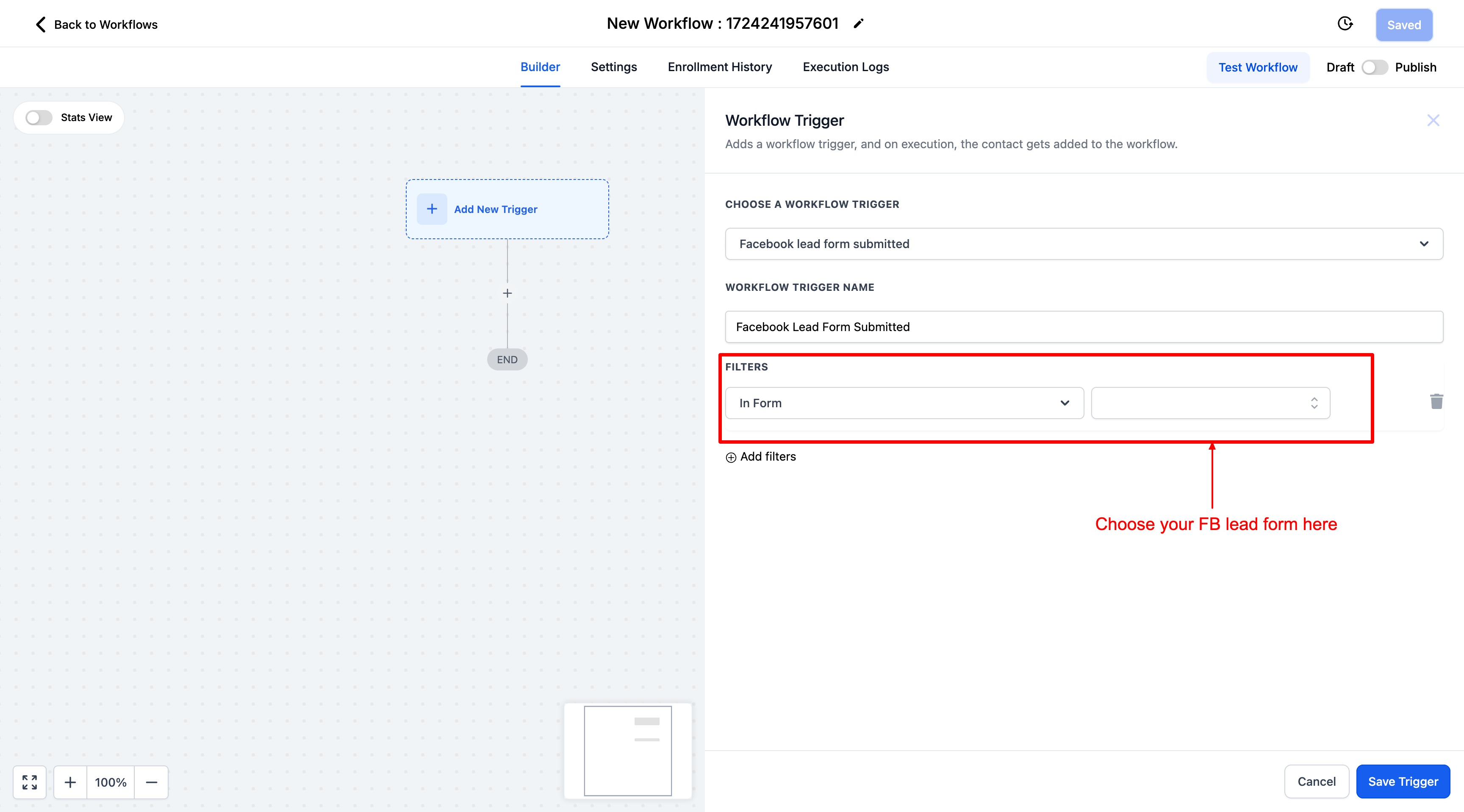Viewport: 1464px width, 812px height.
Task: Add a step with the plus connector
Action: click(507, 293)
